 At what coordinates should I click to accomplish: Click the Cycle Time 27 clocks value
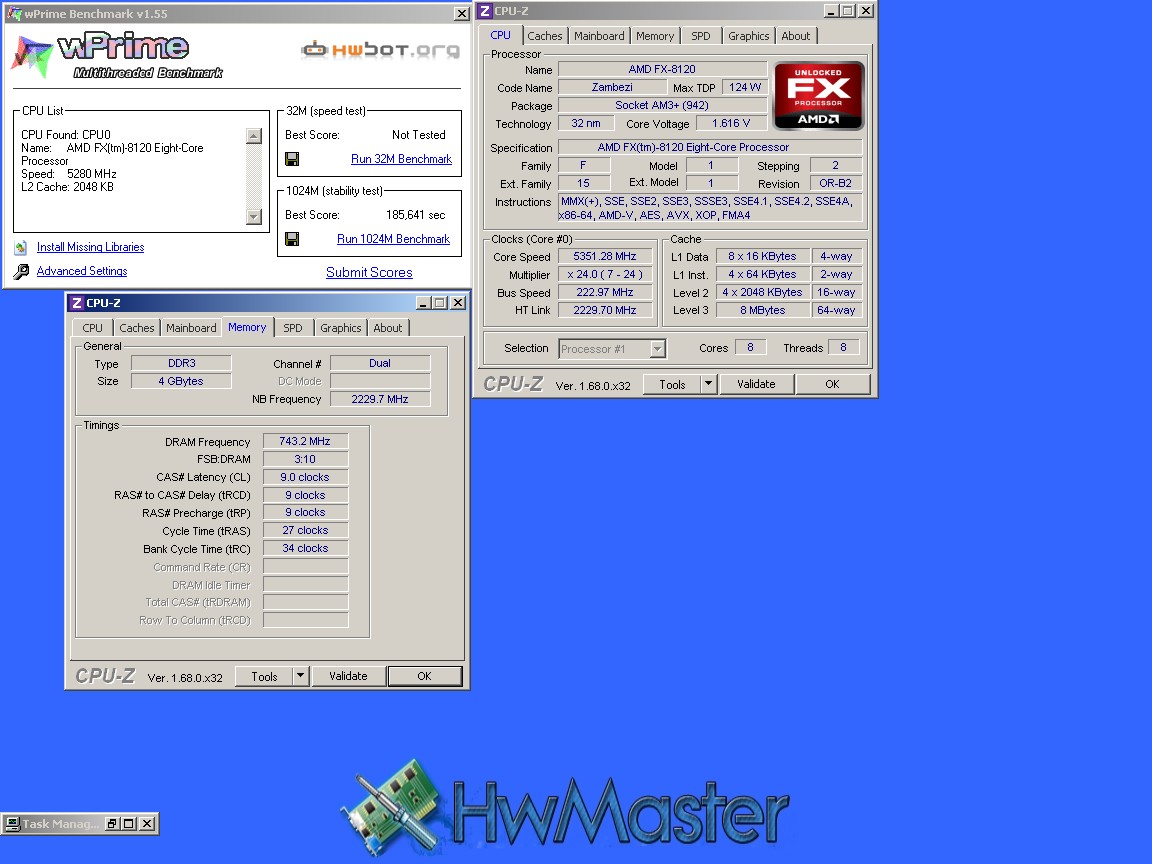[x=305, y=530]
